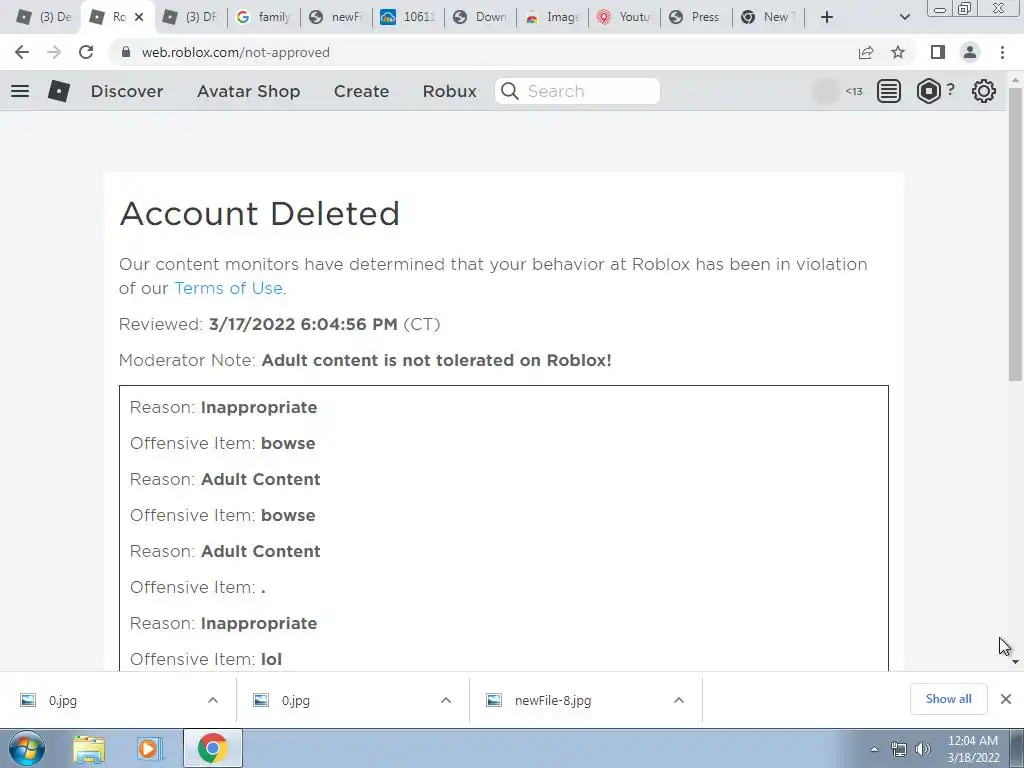Switch to the 'Youtu' tab
Screen dimensions: 1024x768
coord(624,17)
